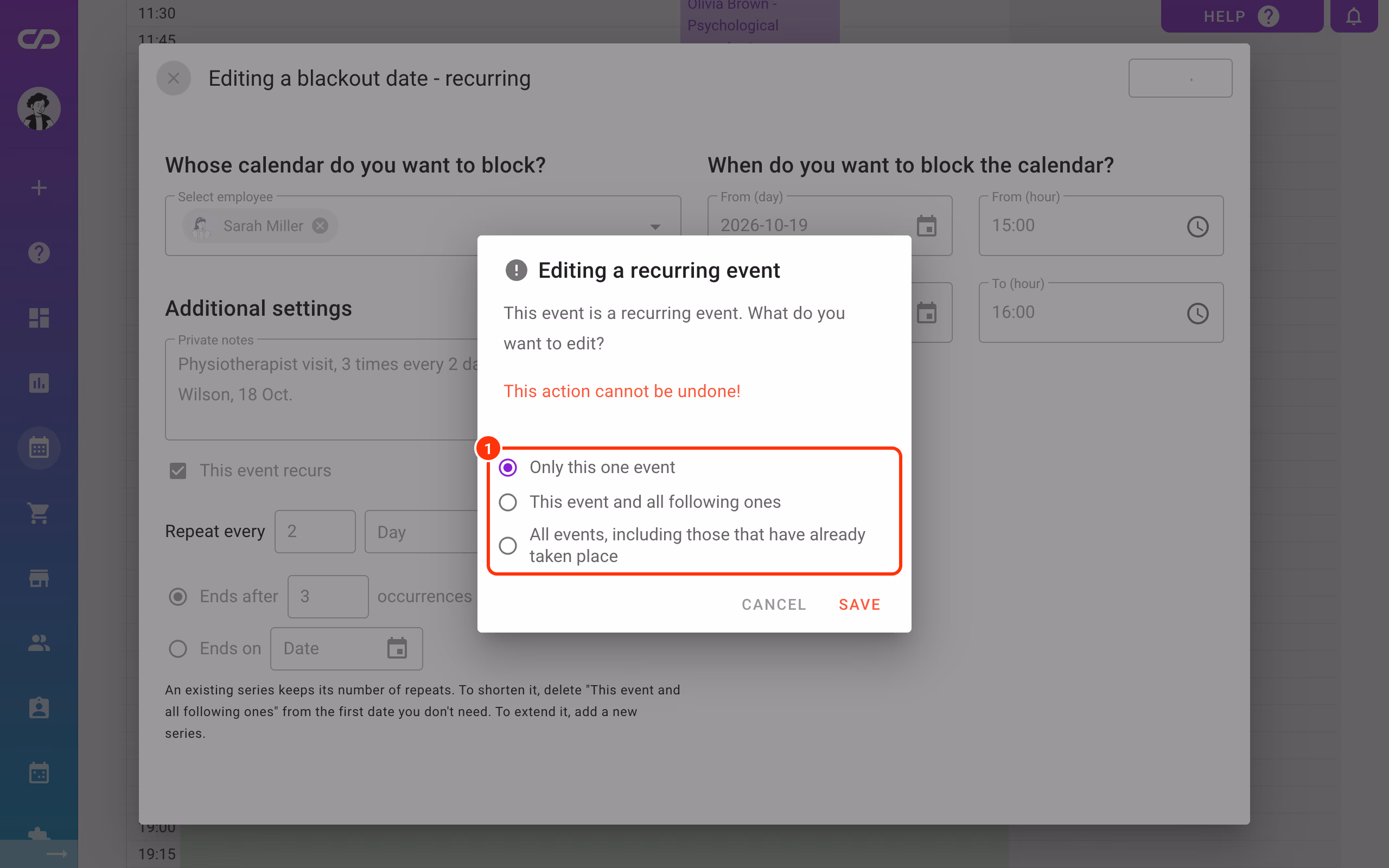Click the Private notes text area
The image size is (1389, 868).
pyautogui.click(x=321, y=389)
